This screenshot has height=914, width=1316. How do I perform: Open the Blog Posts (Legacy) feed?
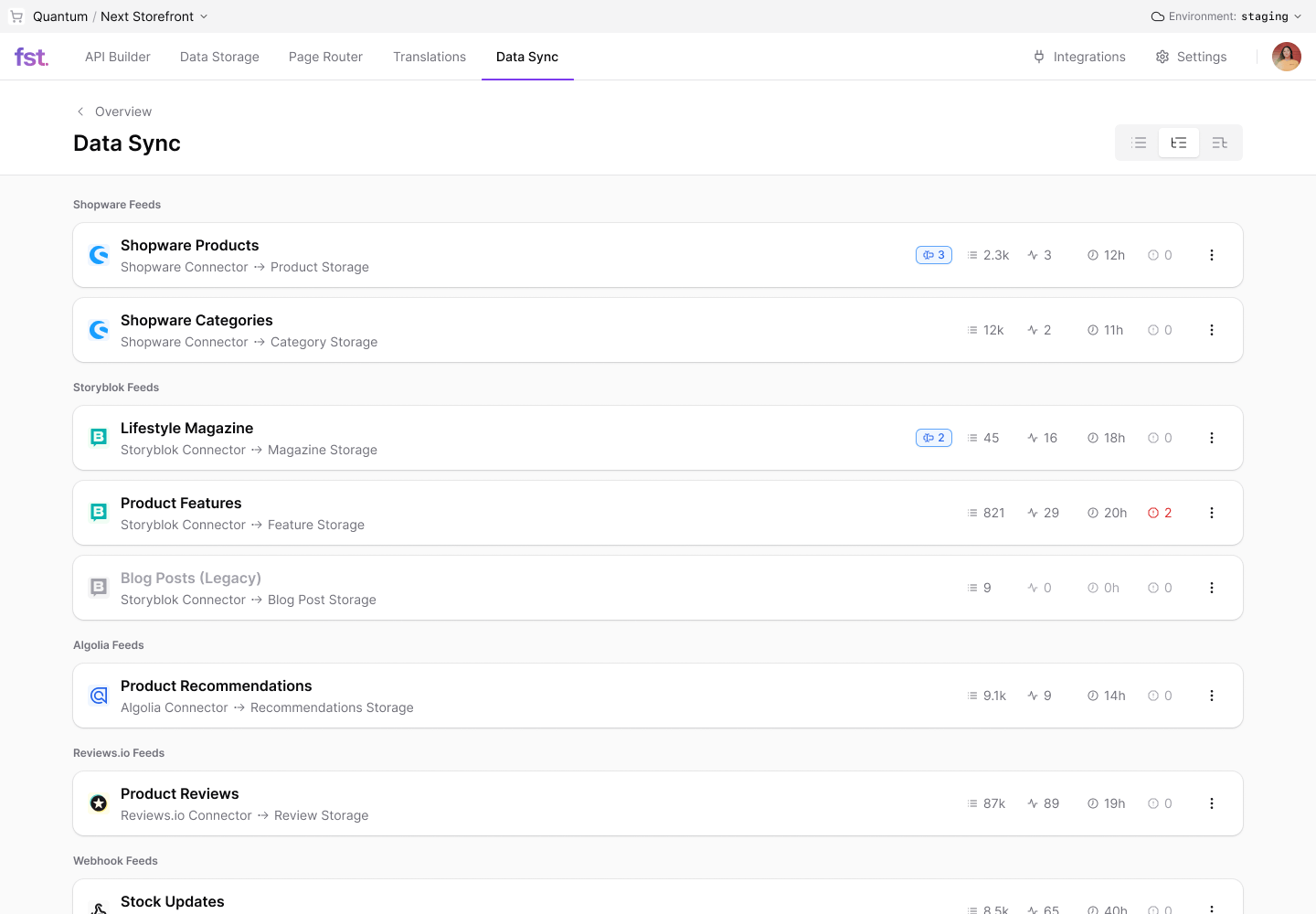pos(658,588)
